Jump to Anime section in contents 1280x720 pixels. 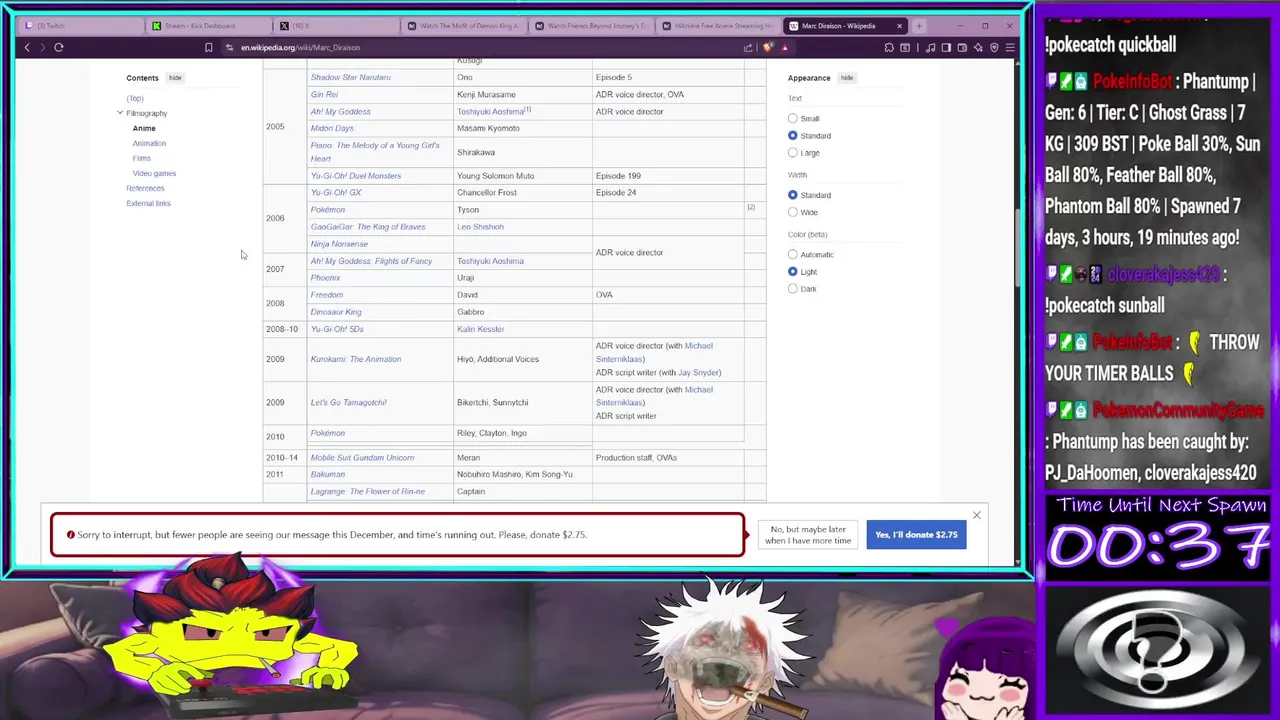coord(144,128)
